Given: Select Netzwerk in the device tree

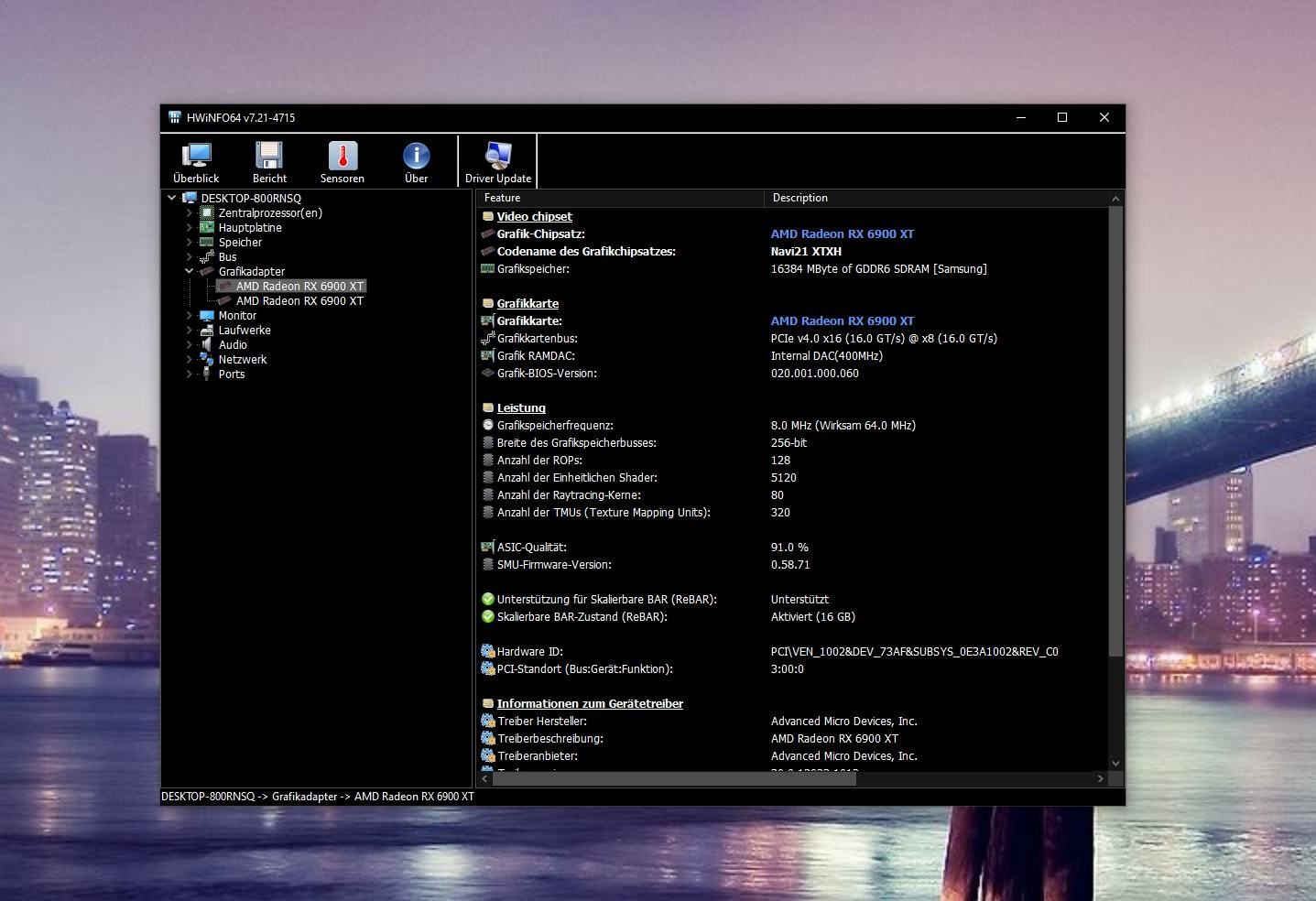Looking at the screenshot, I should pyautogui.click(x=243, y=359).
